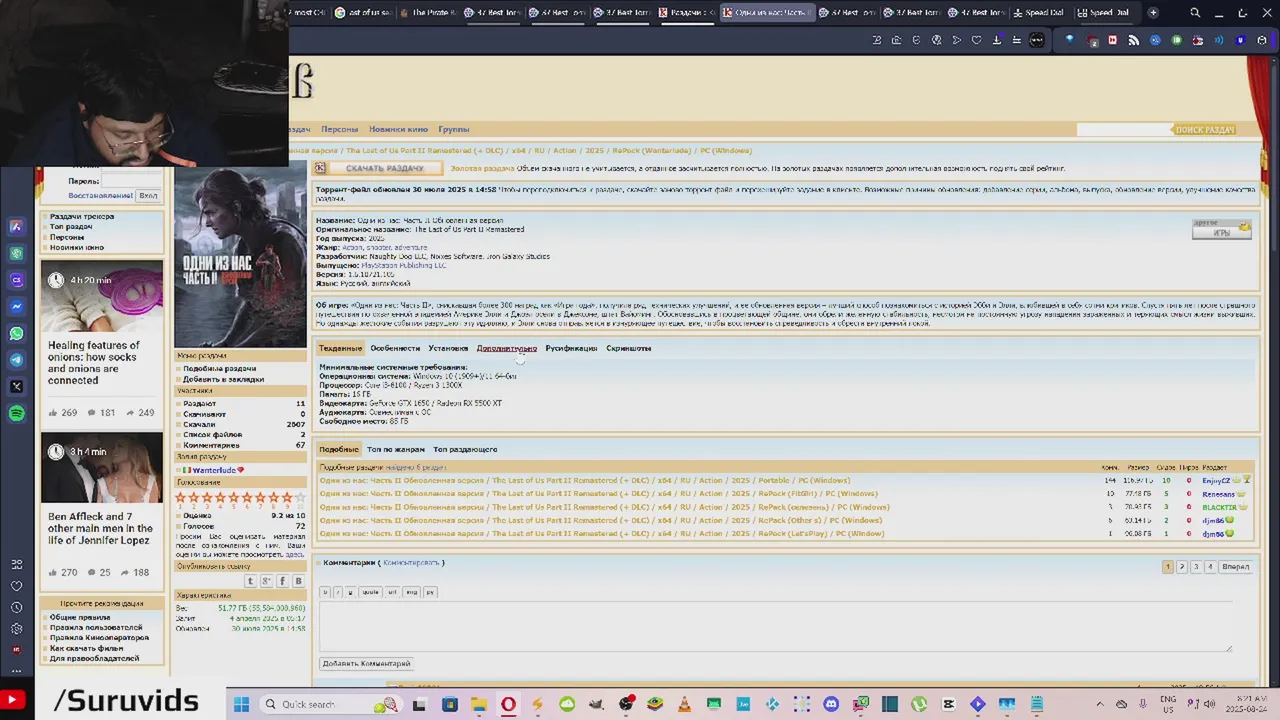Click the quote comment formatting button
This screenshot has width=1280, height=720.
(370, 592)
